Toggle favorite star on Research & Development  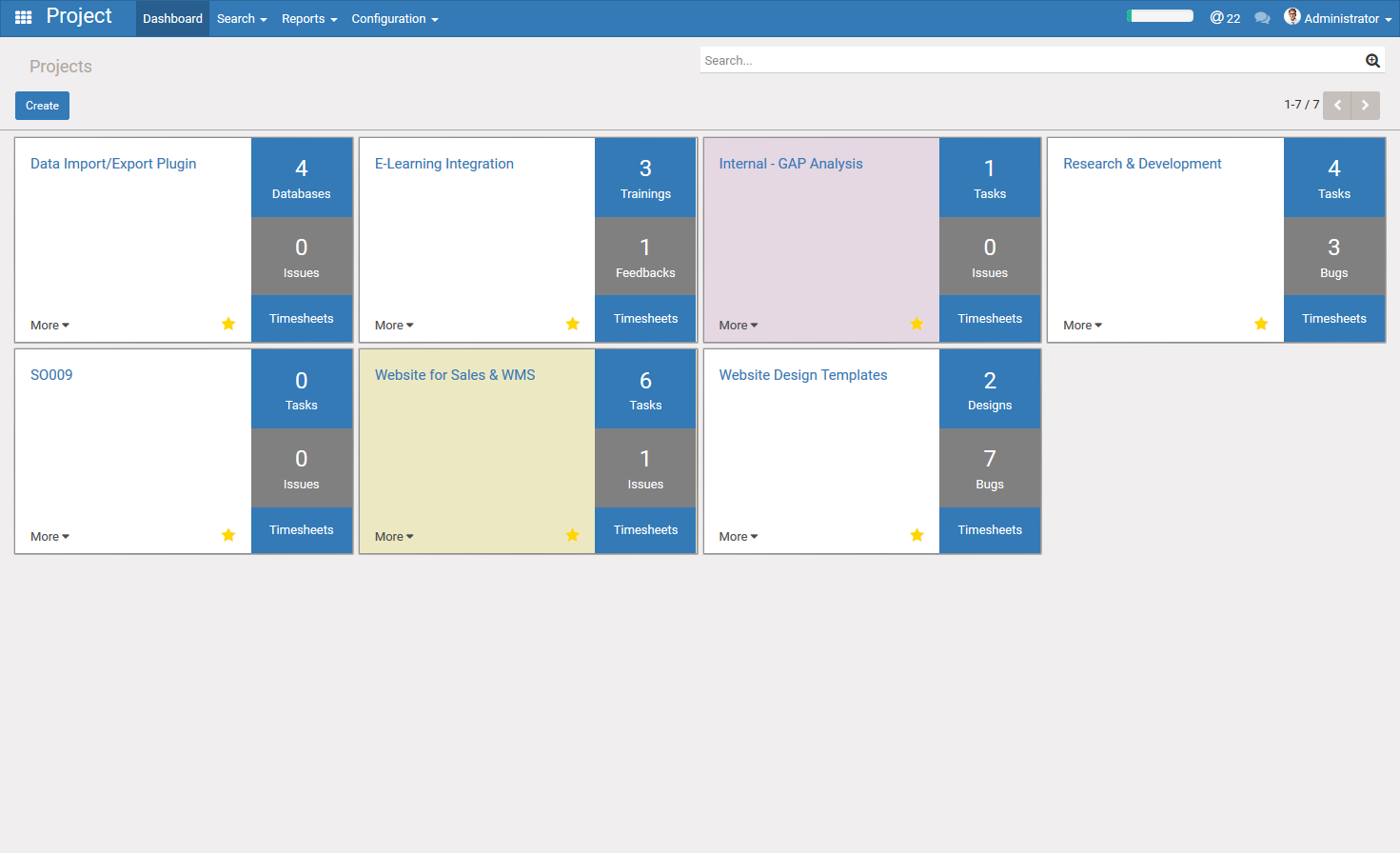1261,324
